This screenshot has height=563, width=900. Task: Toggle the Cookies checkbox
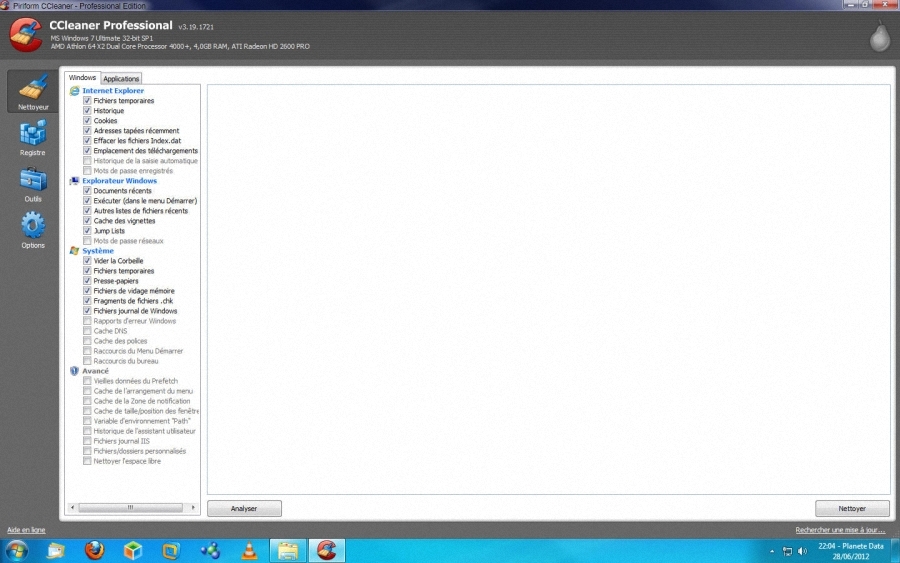point(87,121)
